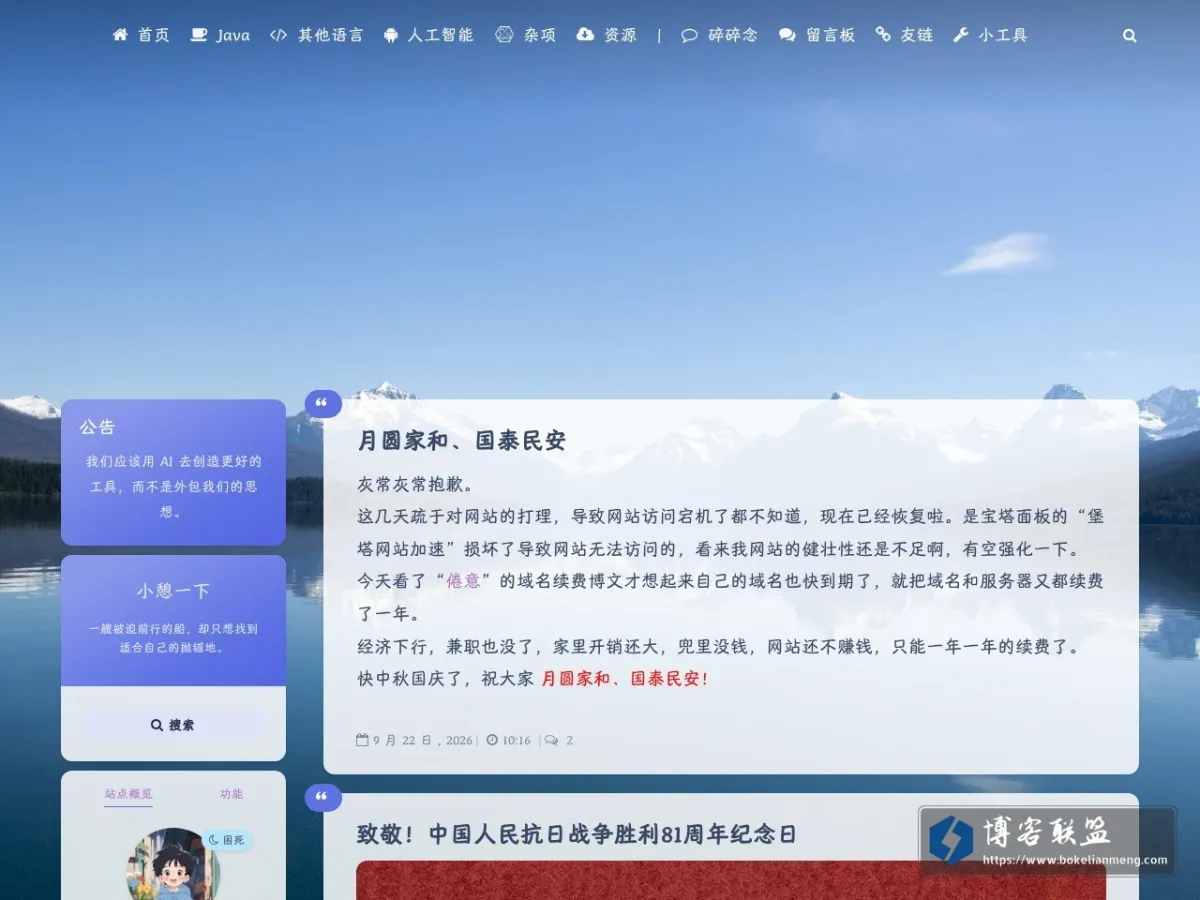The width and height of the screenshot is (1200, 900).
Task: Open the 杂项 menu
Action: point(540,35)
